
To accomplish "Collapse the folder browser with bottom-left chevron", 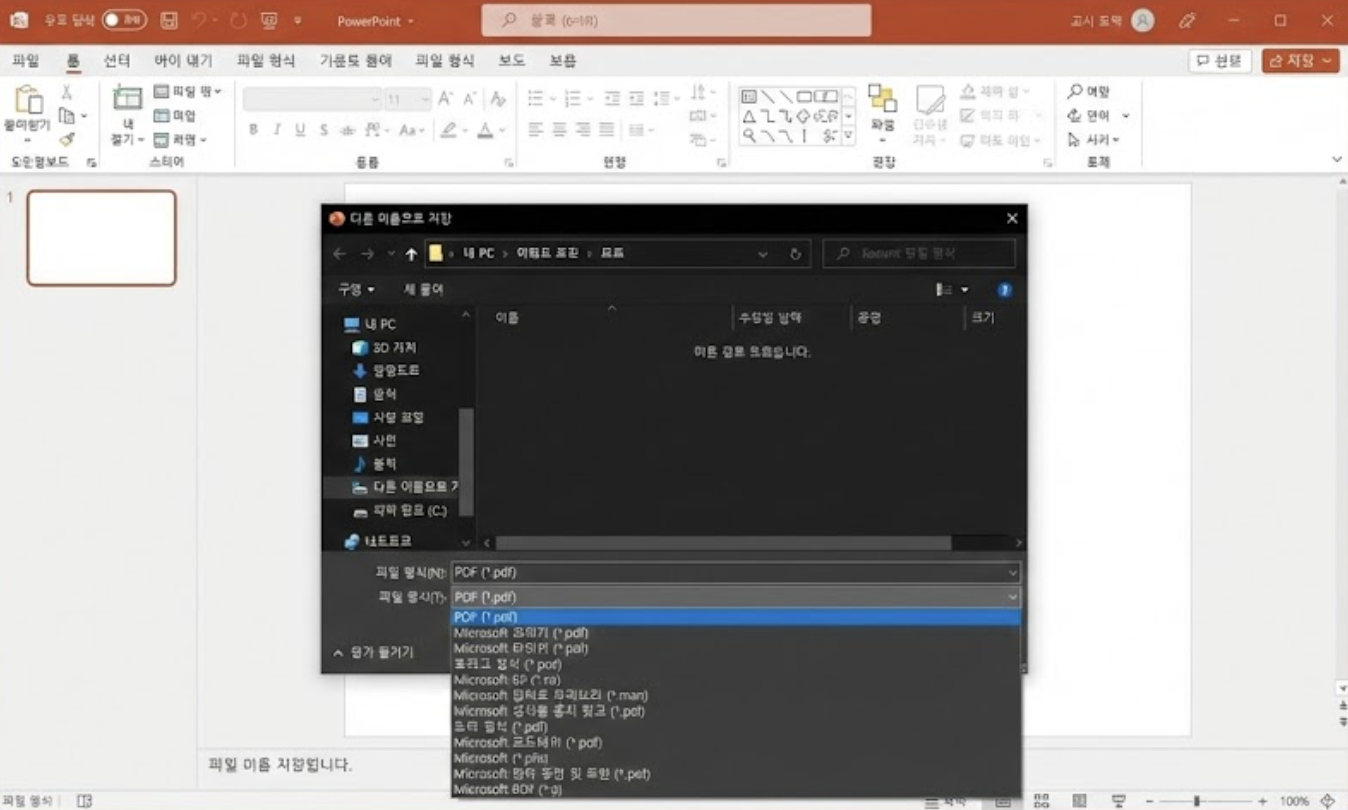I will point(338,653).
